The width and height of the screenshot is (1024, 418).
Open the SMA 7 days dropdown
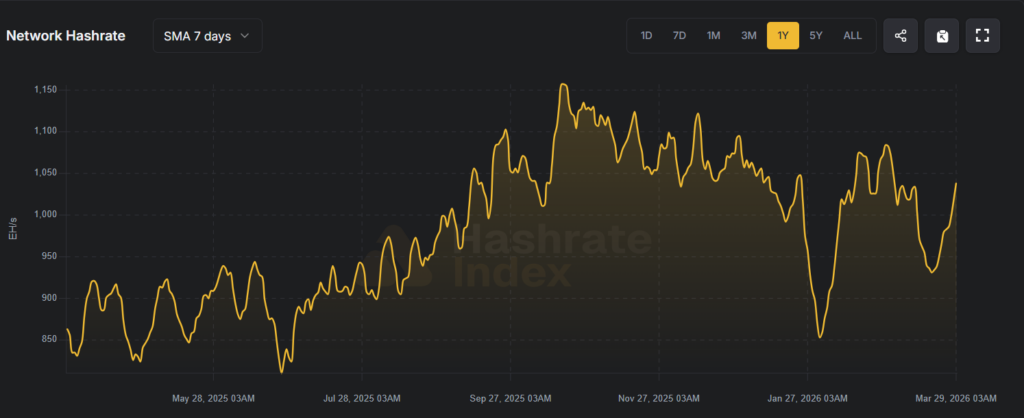tap(207, 36)
